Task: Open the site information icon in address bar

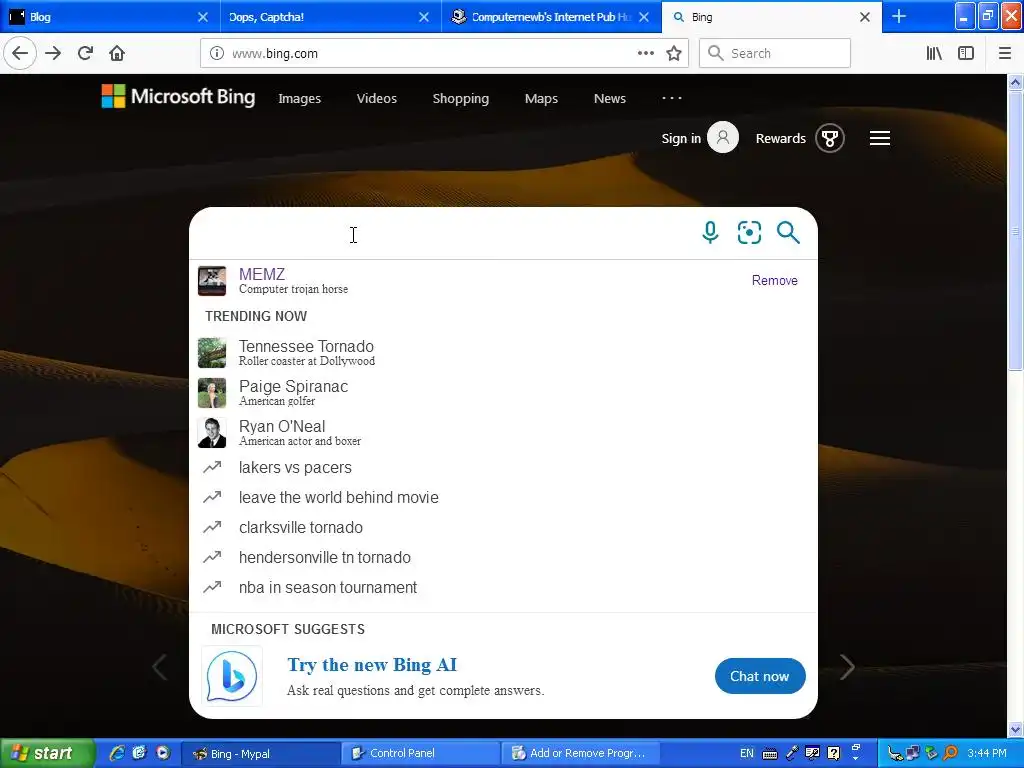Action: point(216,54)
